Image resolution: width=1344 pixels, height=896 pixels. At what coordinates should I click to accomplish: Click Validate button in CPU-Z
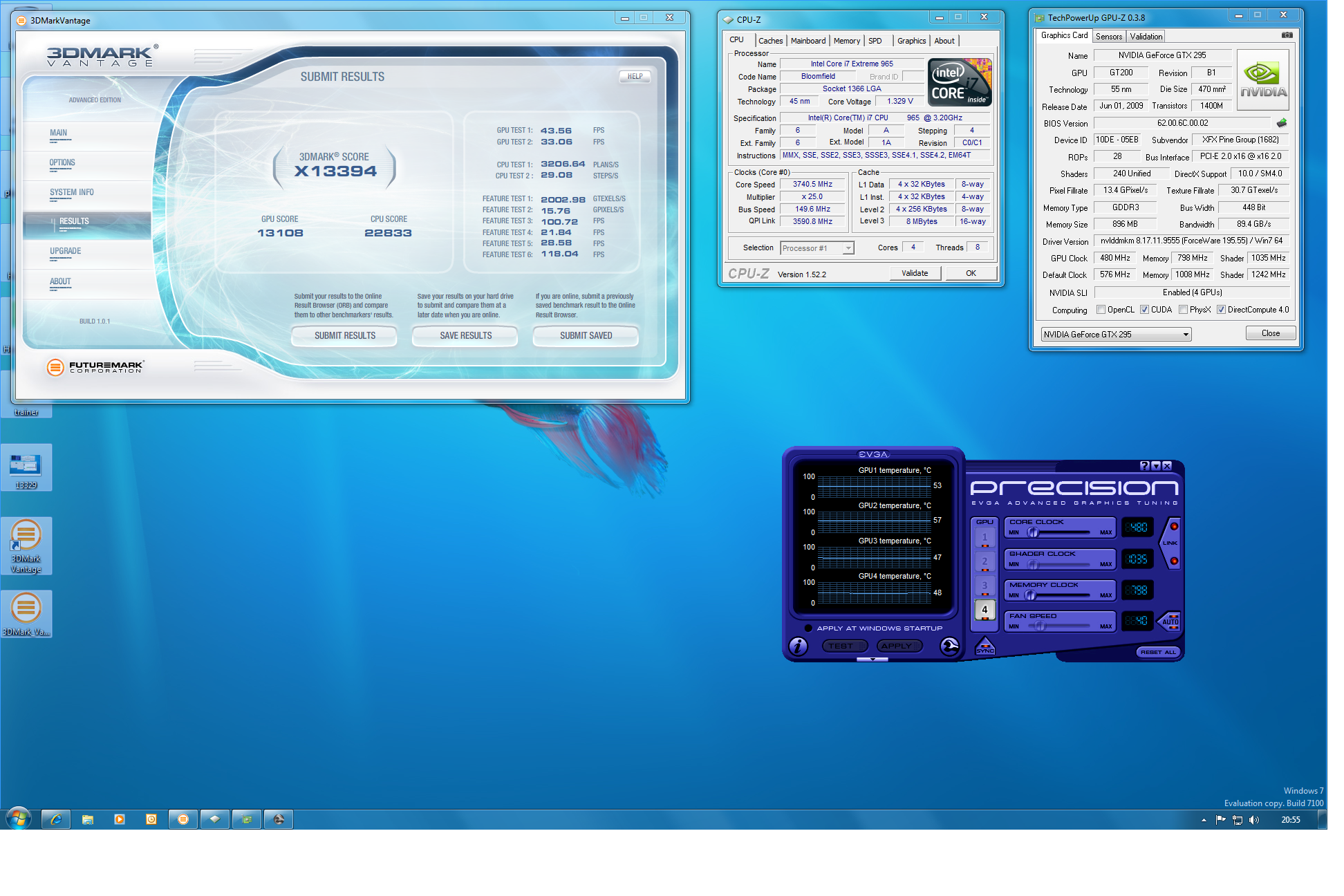915,273
